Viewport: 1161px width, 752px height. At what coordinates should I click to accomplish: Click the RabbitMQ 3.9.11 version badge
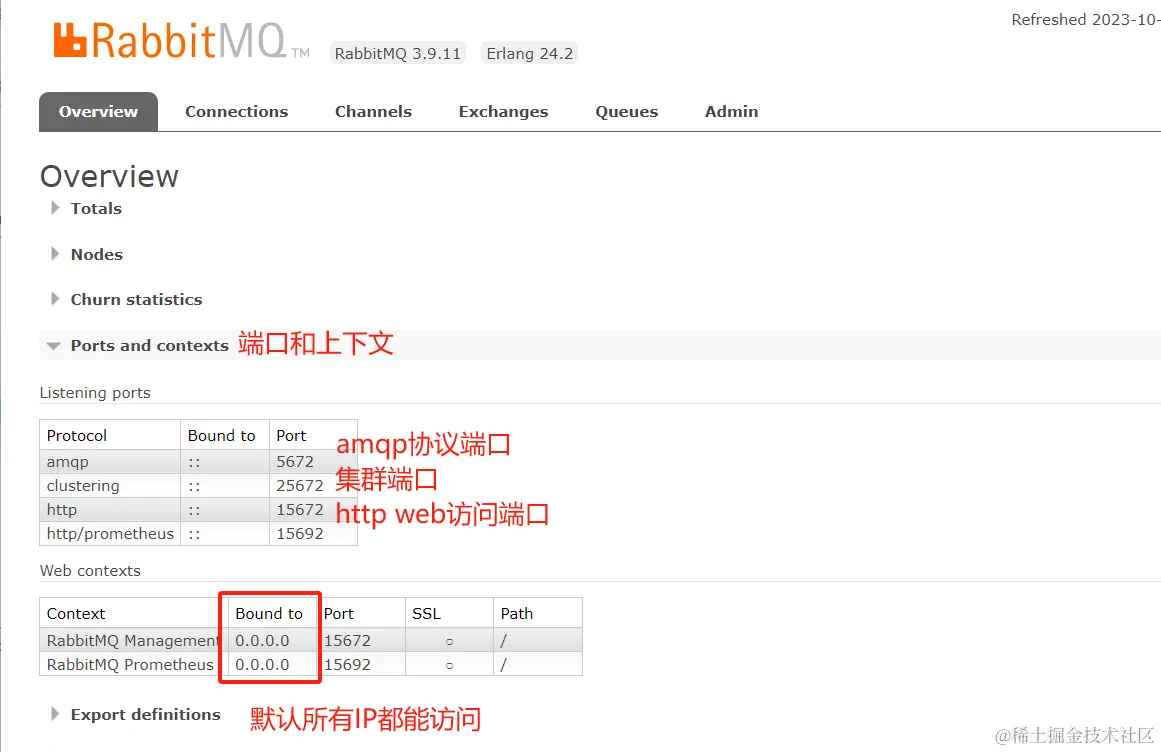(x=398, y=53)
